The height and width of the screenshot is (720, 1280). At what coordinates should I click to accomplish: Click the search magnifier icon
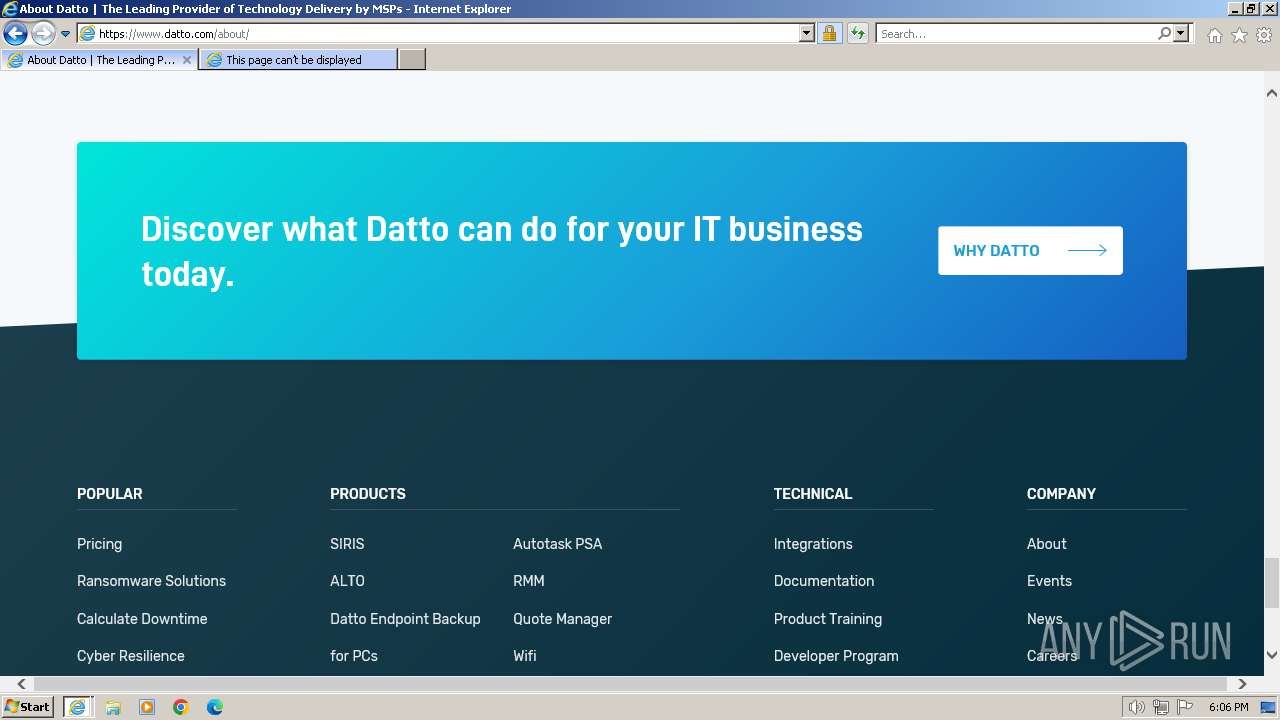tap(1164, 34)
